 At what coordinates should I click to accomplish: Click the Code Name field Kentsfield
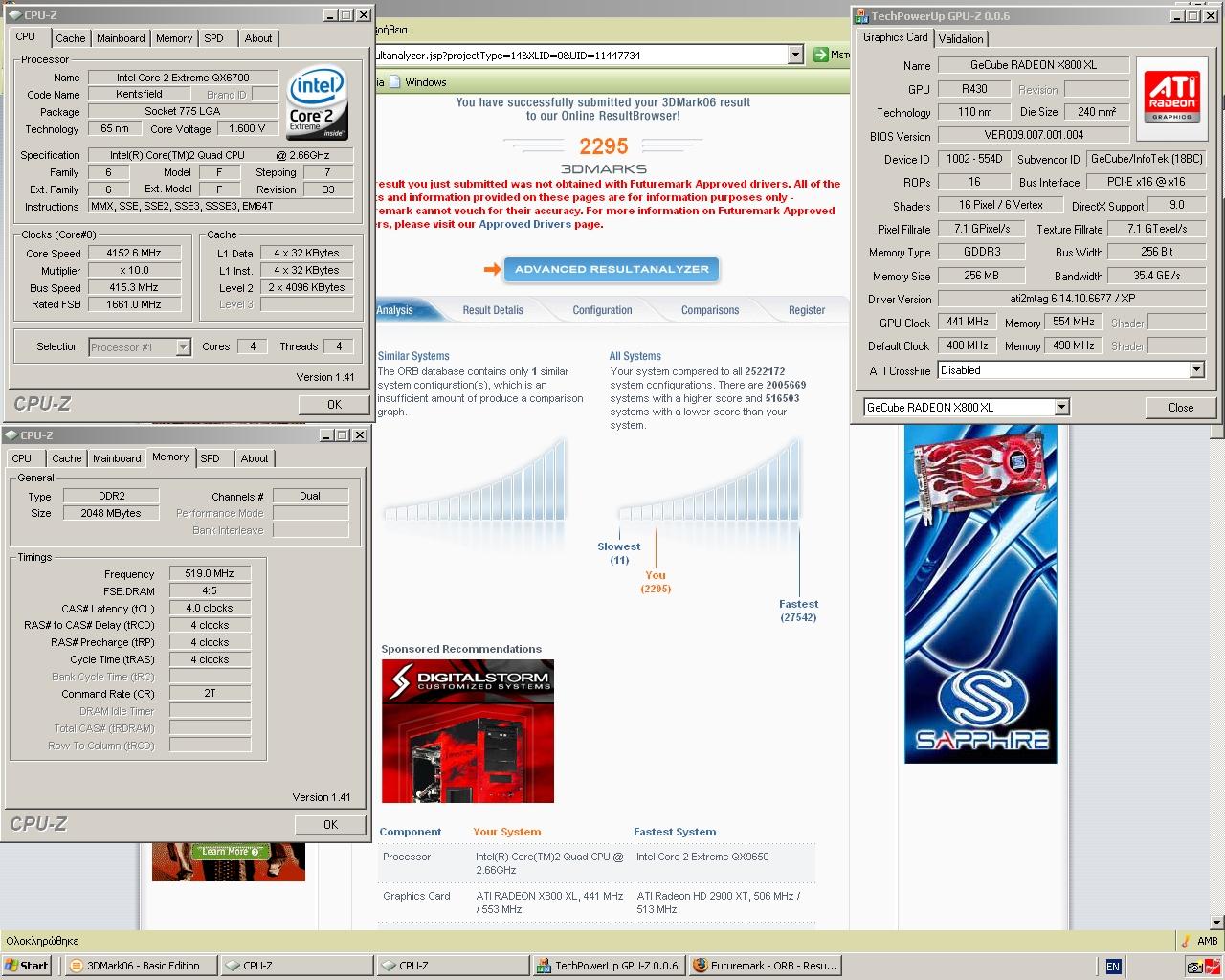point(140,94)
